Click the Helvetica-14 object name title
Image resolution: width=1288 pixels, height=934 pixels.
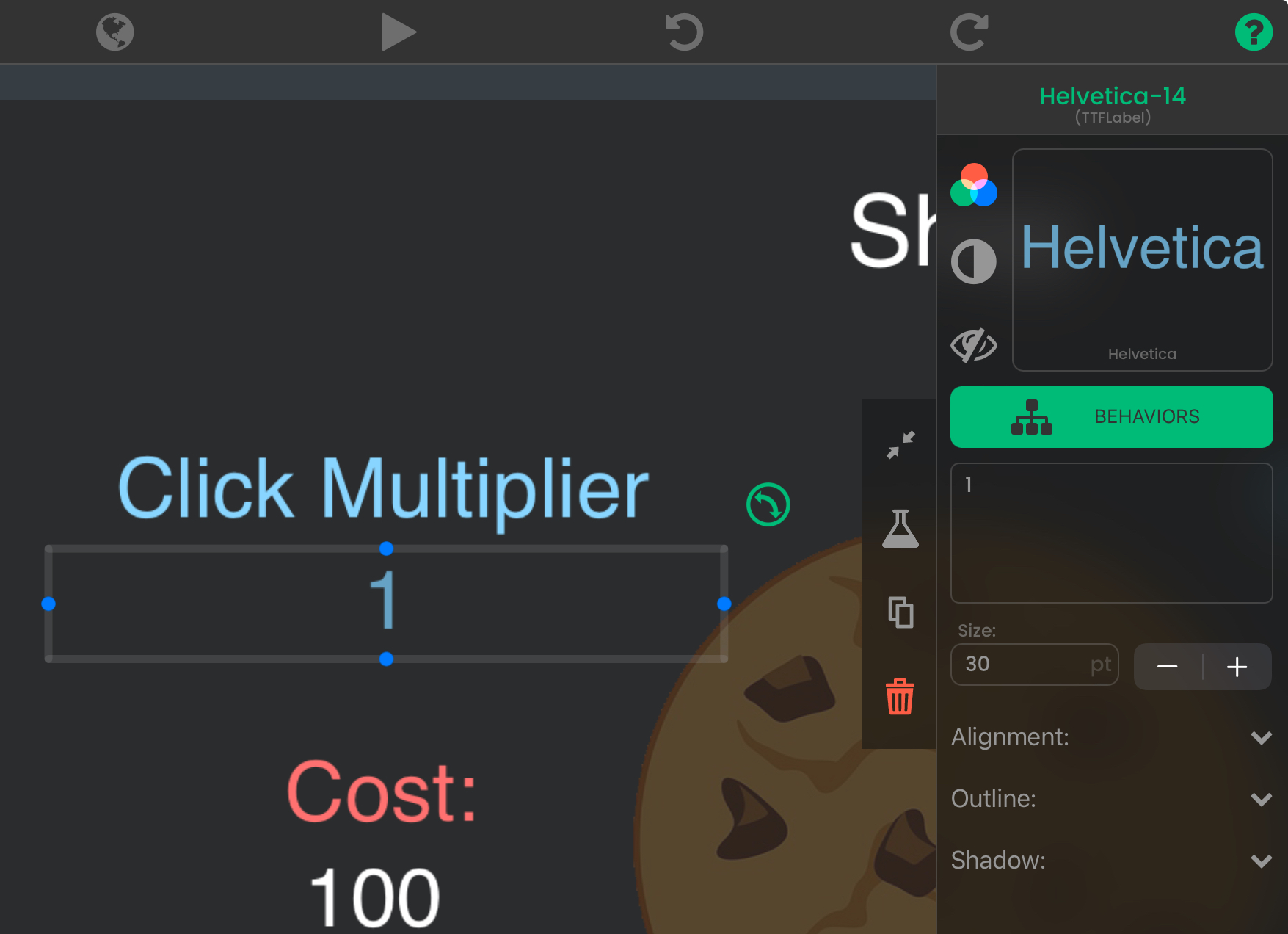coord(1112,96)
